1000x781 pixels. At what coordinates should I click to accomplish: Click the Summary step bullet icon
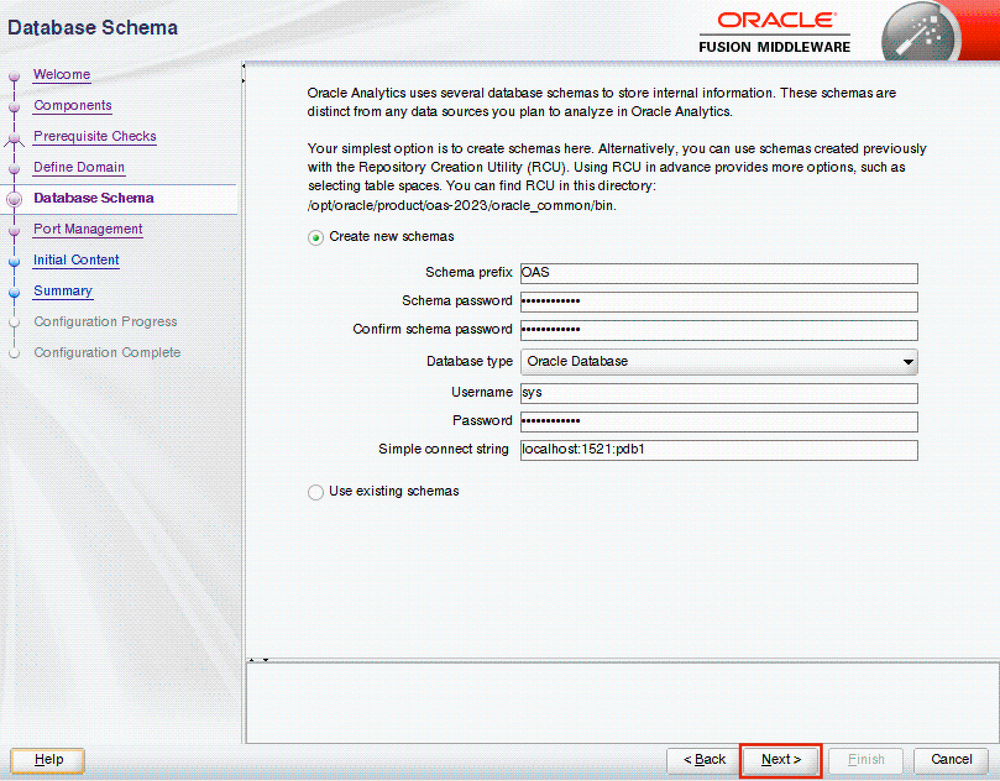(x=14, y=293)
